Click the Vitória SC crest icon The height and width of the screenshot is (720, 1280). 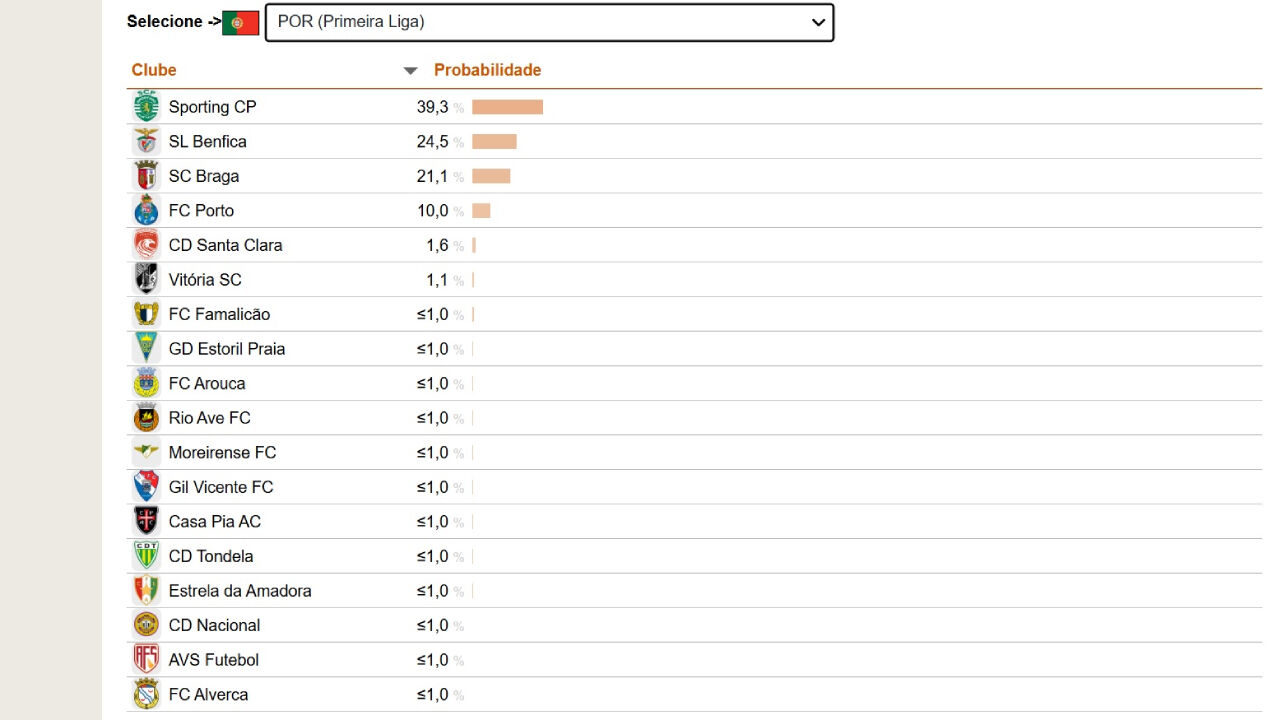pyautogui.click(x=145, y=279)
